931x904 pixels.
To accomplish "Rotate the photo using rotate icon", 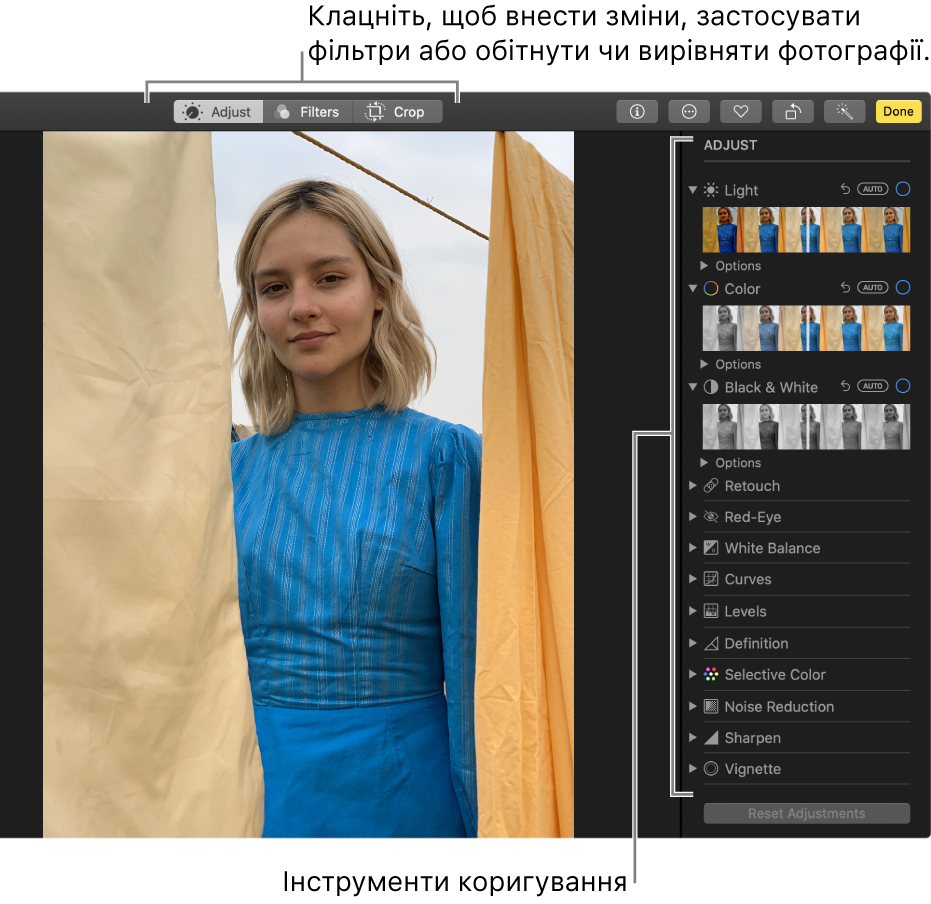I will (793, 112).
